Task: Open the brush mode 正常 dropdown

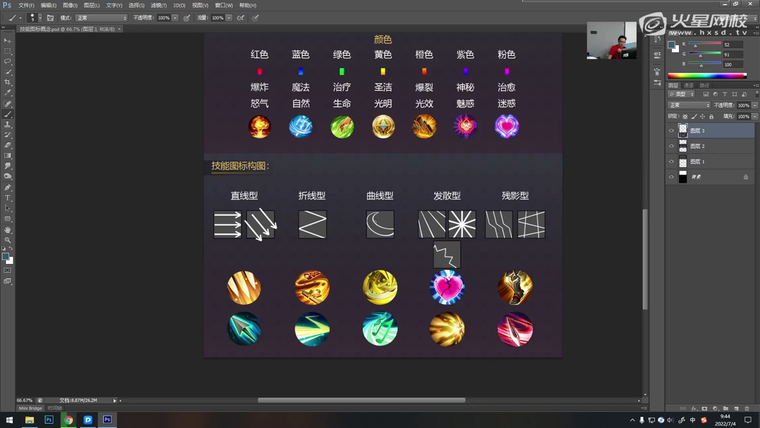Action: [101, 18]
